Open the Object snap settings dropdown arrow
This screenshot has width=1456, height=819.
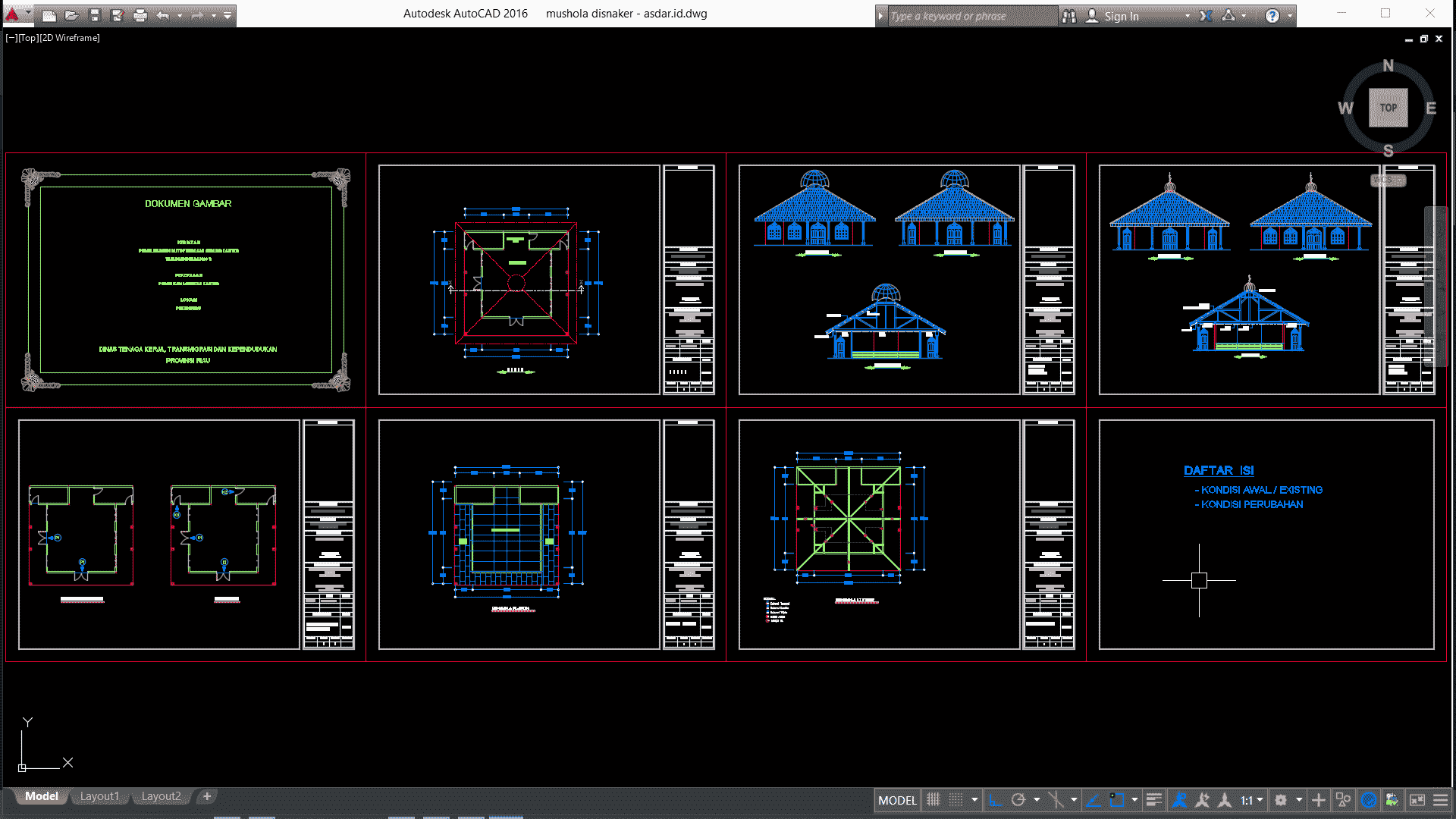(x=1134, y=800)
